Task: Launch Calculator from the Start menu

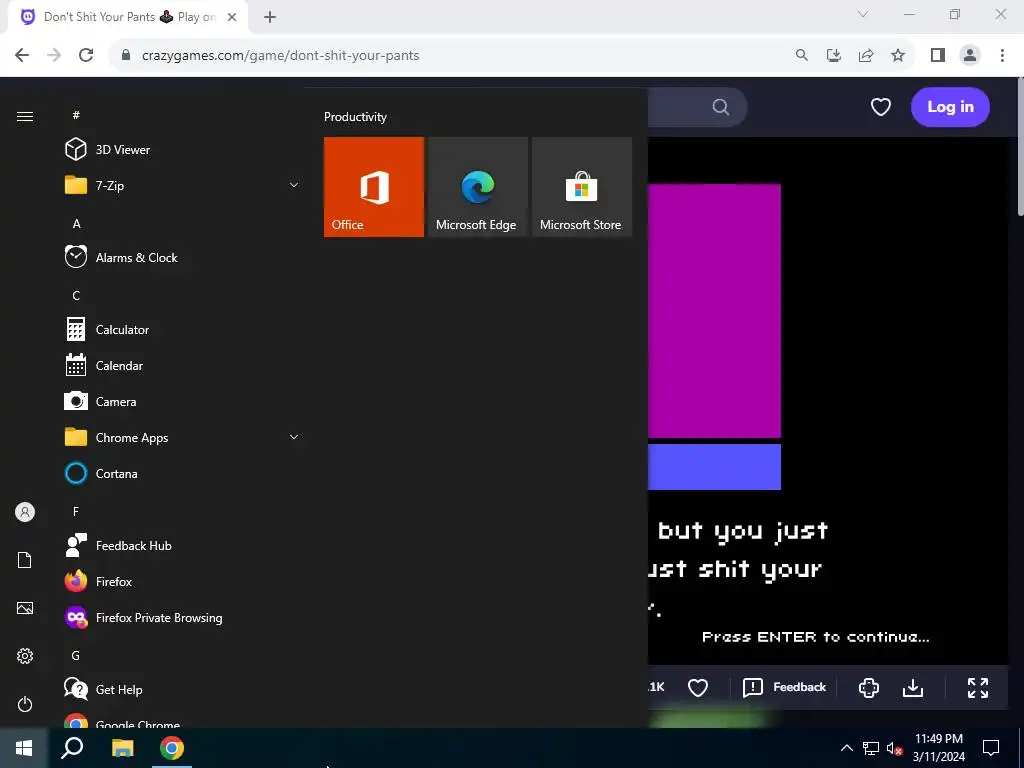Action: click(182, 329)
